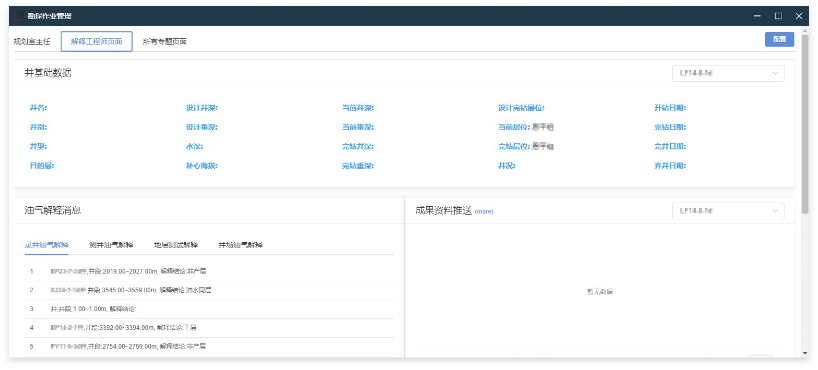Select row 1 with 井段 2019.00~2027.00m

pyautogui.click(x=209, y=271)
